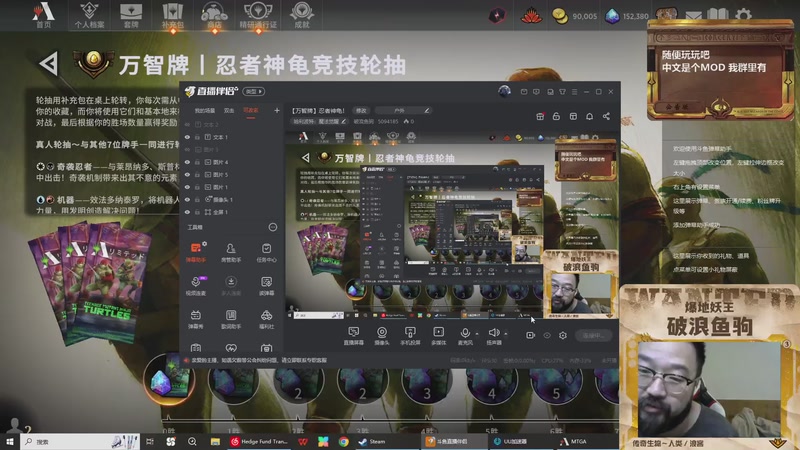Image resolution: width=800 pixels, height=450 pixels.
Task: Open the 歌词助手 tool
Action: coord(231,319)
